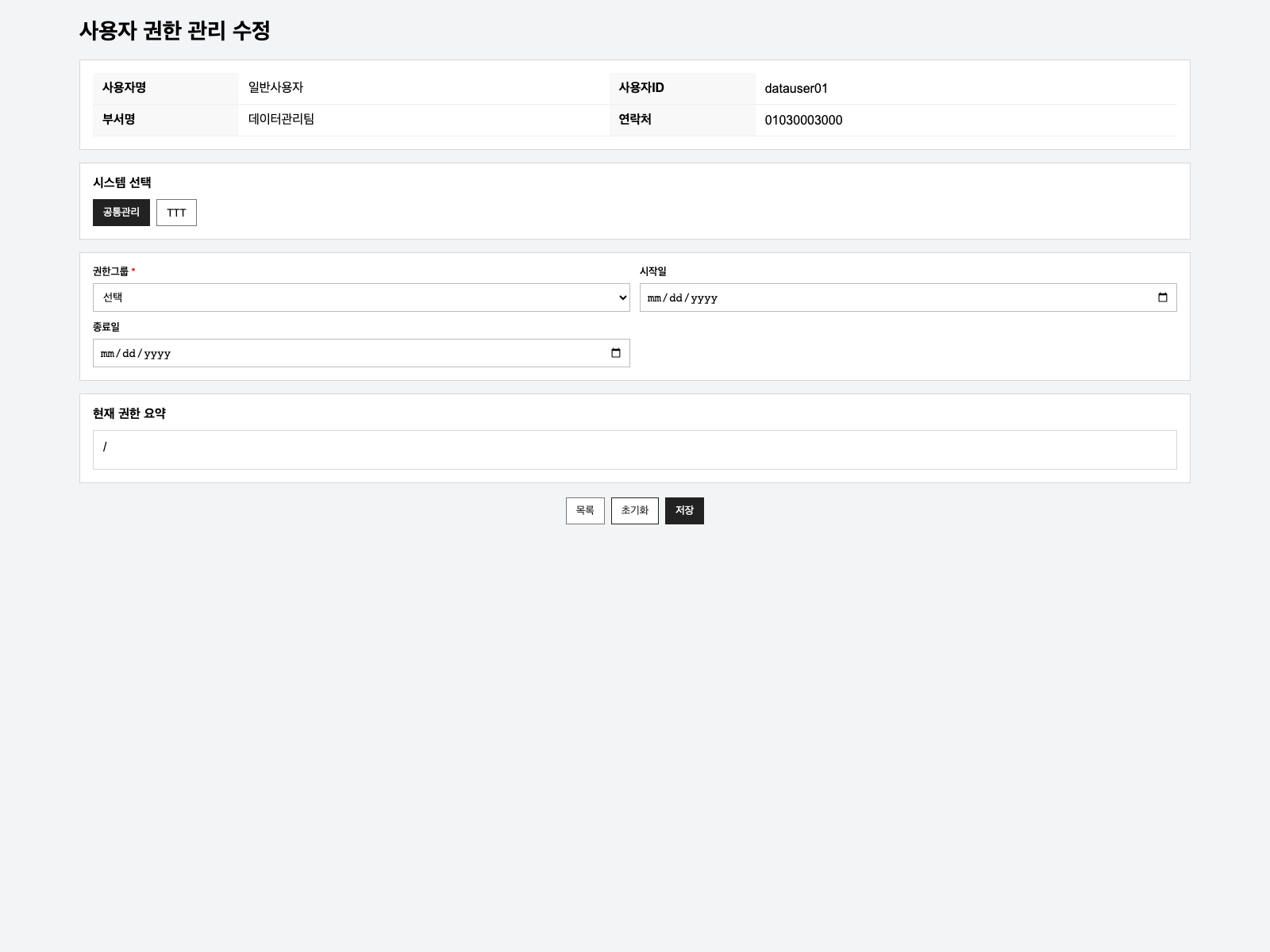Screen dimensions: 1270x952
Task: Click the 종료일 field label
Action: pyautogui.click(x=106, y=327)
